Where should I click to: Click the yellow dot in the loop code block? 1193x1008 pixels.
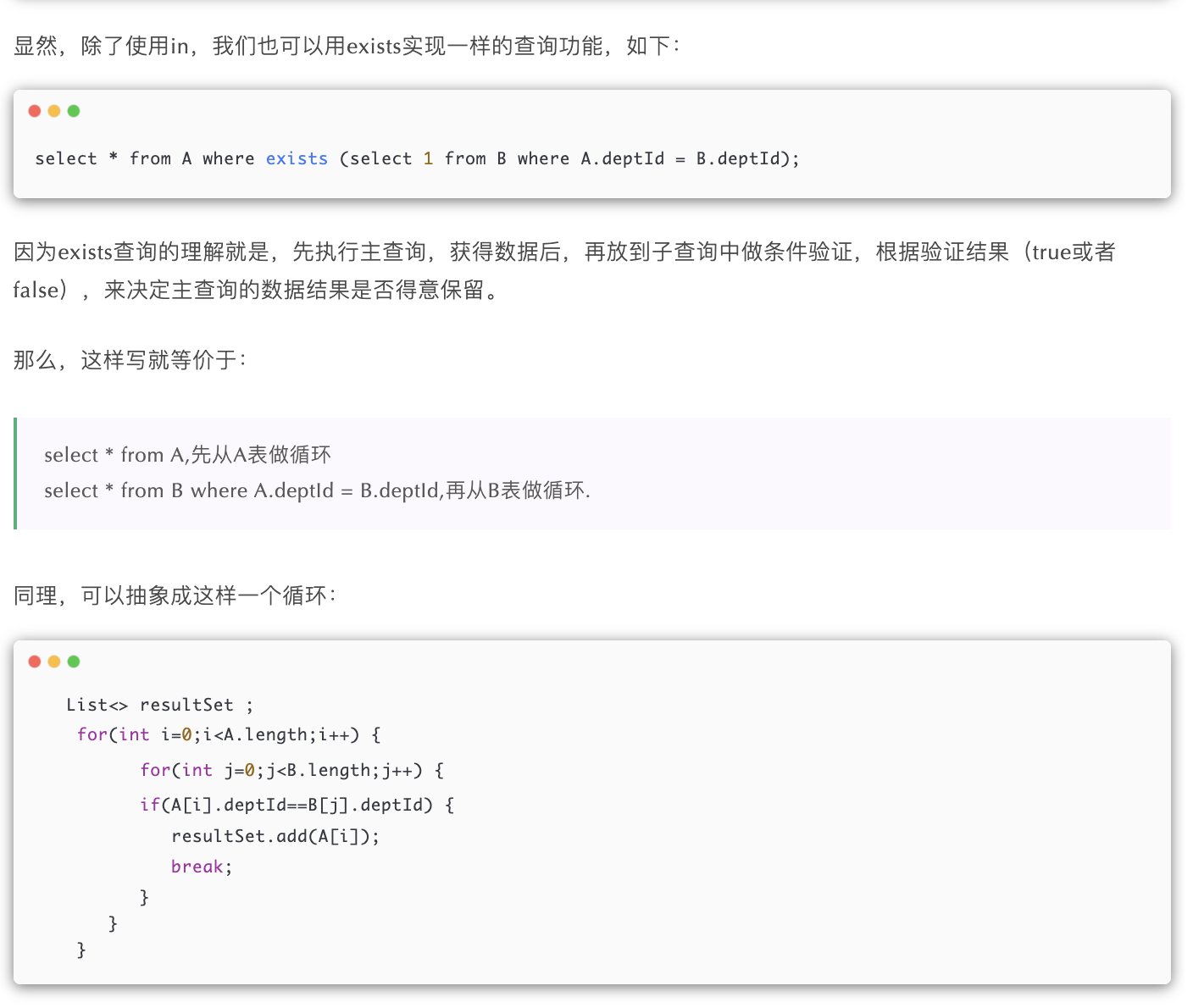(54, 662)
